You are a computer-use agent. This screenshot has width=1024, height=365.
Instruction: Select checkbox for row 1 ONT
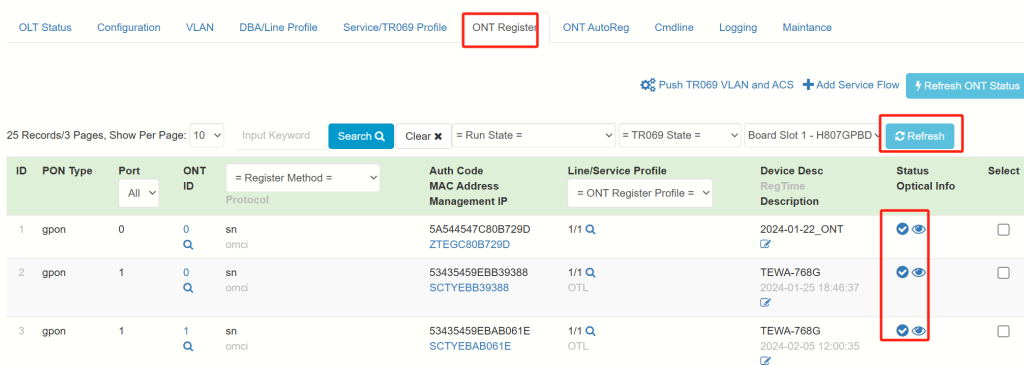tap(1004, 229)
